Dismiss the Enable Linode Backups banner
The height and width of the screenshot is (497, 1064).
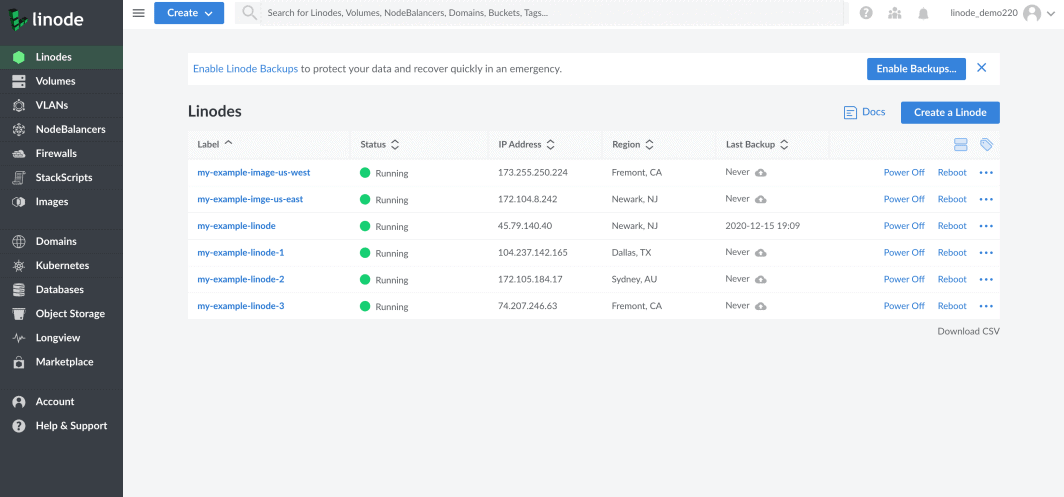[x=981, y=68]
